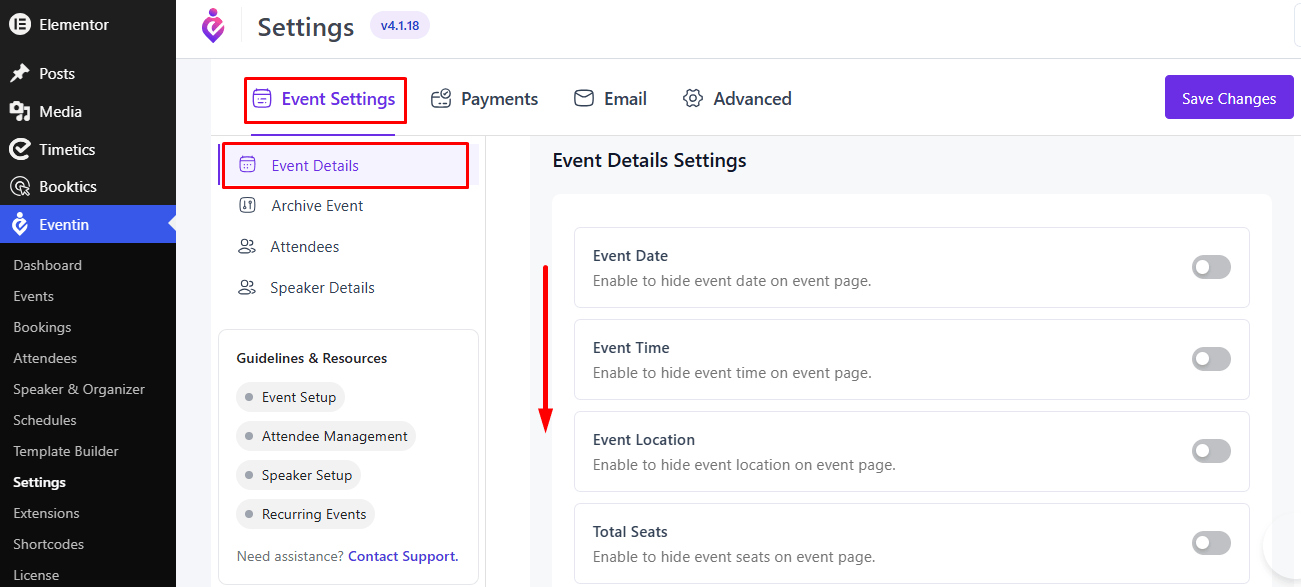Switch to the Payments tab

[x=484, y=99]
